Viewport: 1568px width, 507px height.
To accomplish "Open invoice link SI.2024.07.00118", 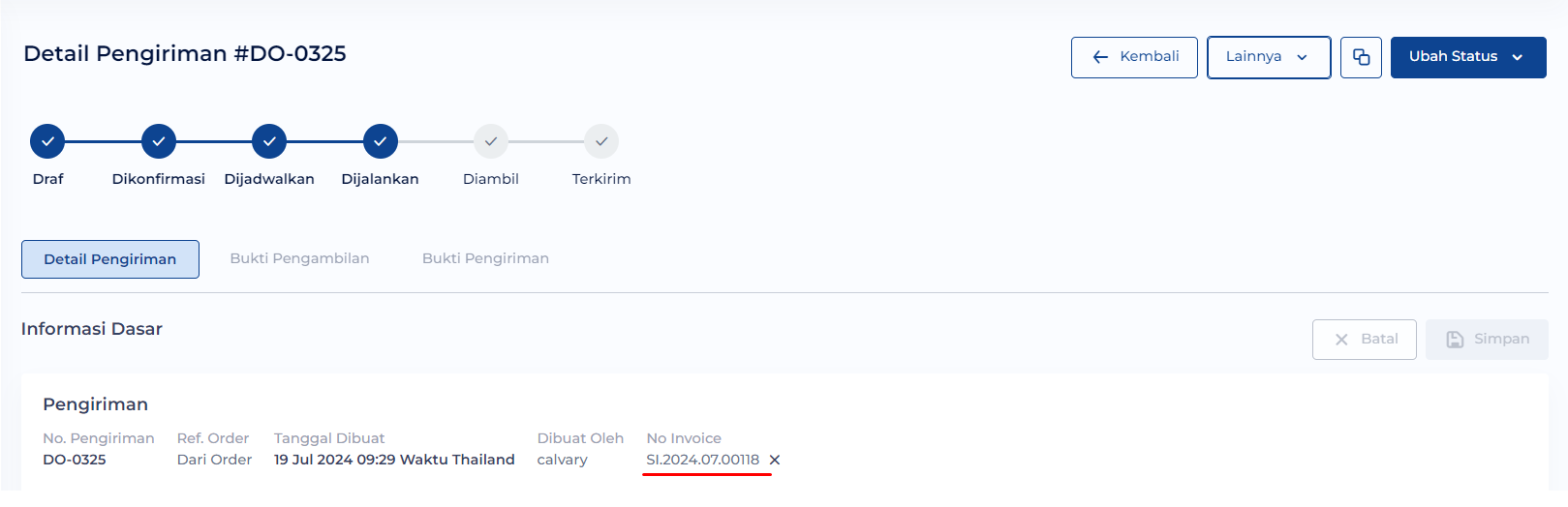I will click(x=703, y=460).
